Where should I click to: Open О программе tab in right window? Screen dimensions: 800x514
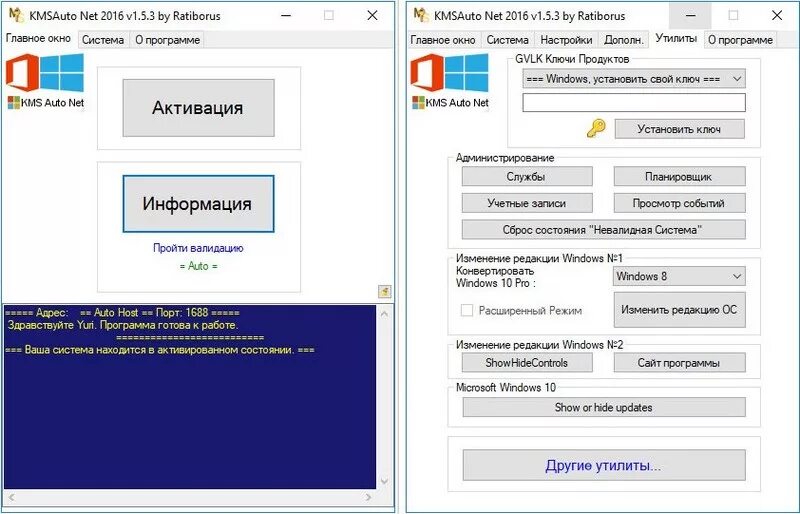tap(740, 40)
